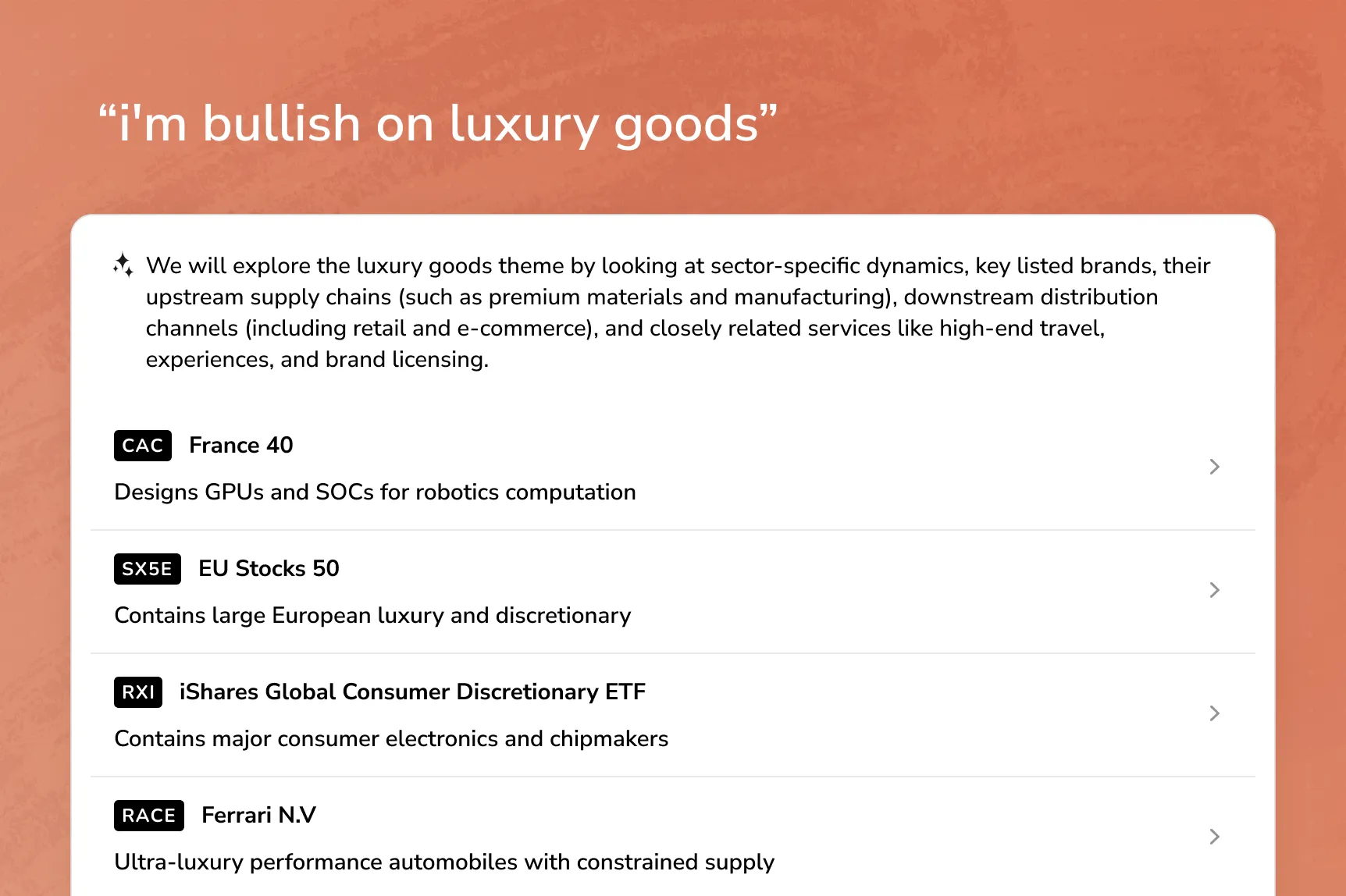
Task: Click "Contains major consumer electronics" description
Action: tap(391, 739)
